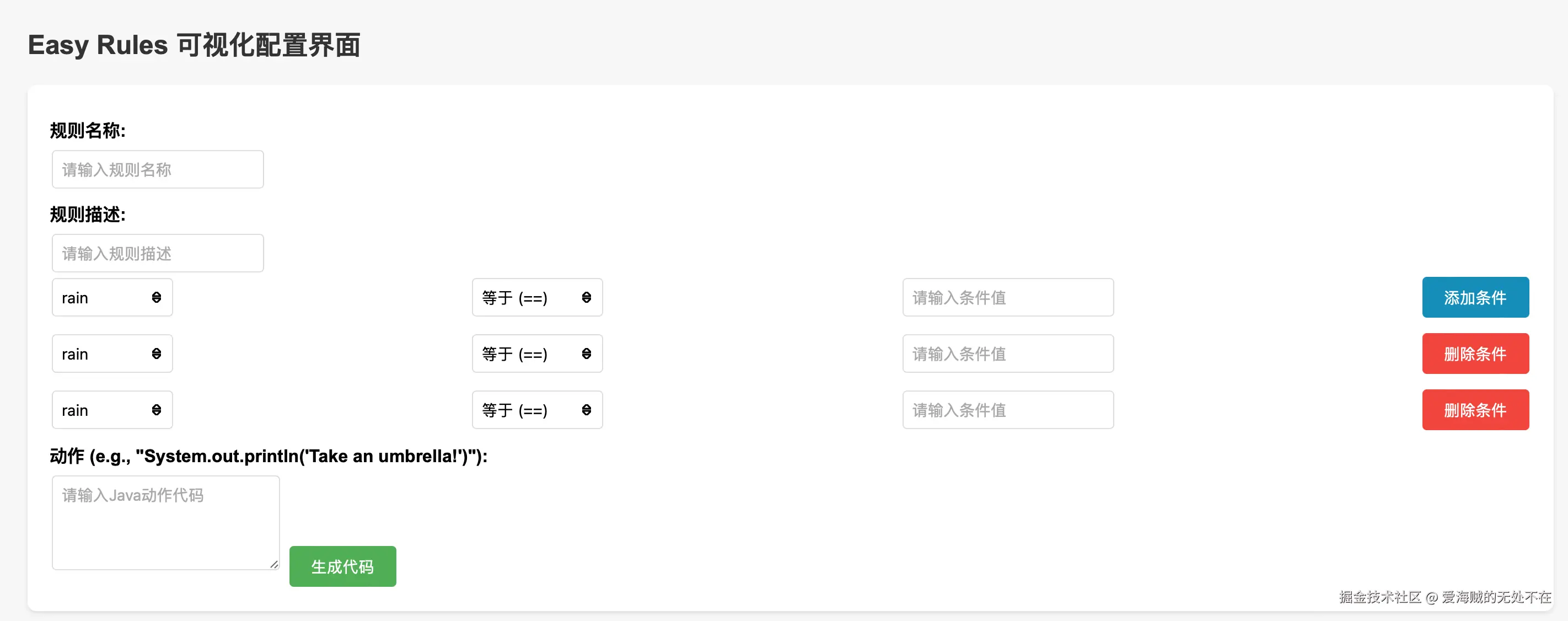Viewport: 1568px width, 621px height.
Task: Click the 规则名称 label
Action: point(88,130)
